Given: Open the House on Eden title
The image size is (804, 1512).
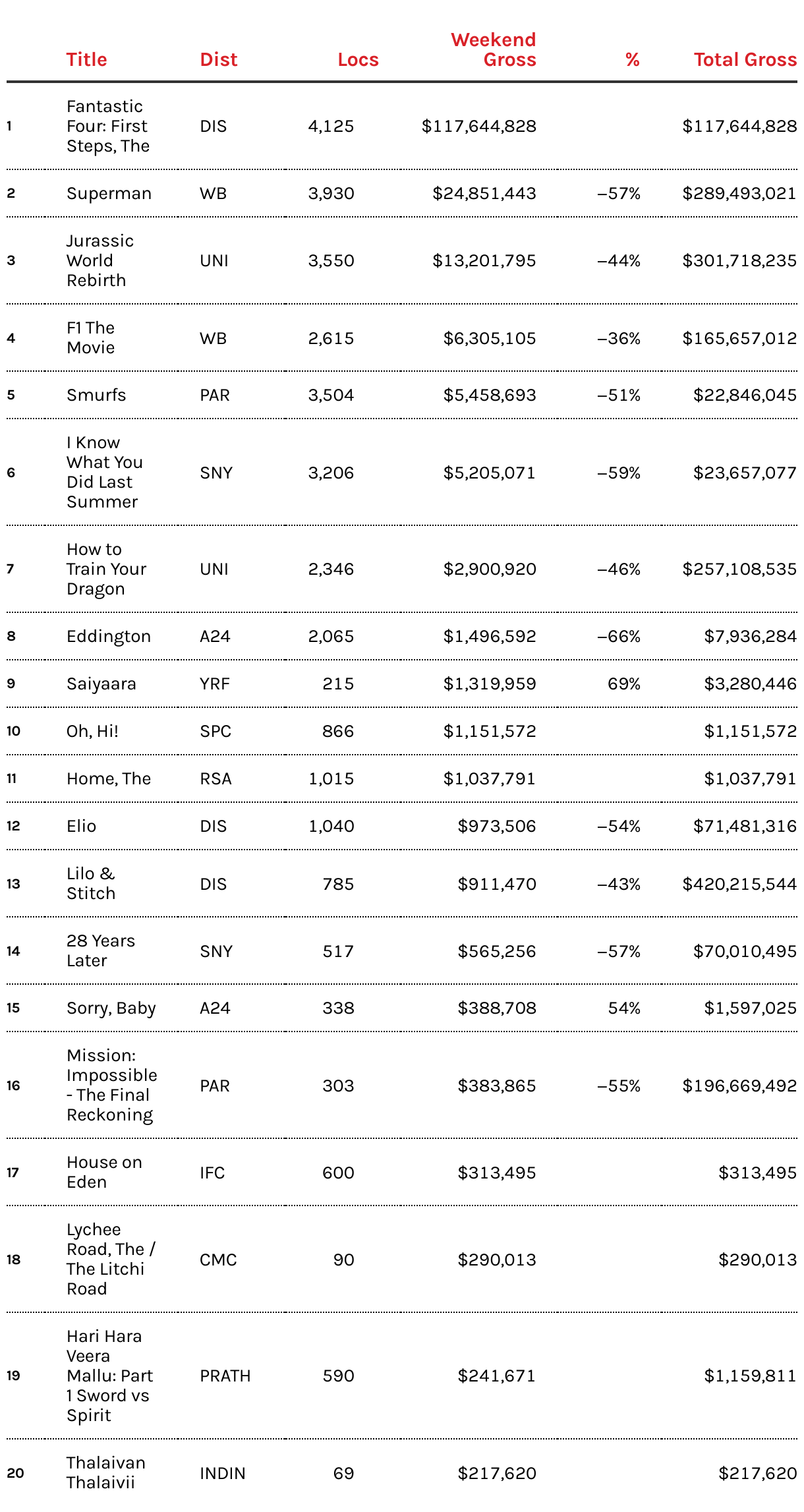Looking at the screenshot, I should pos(104,1173).
